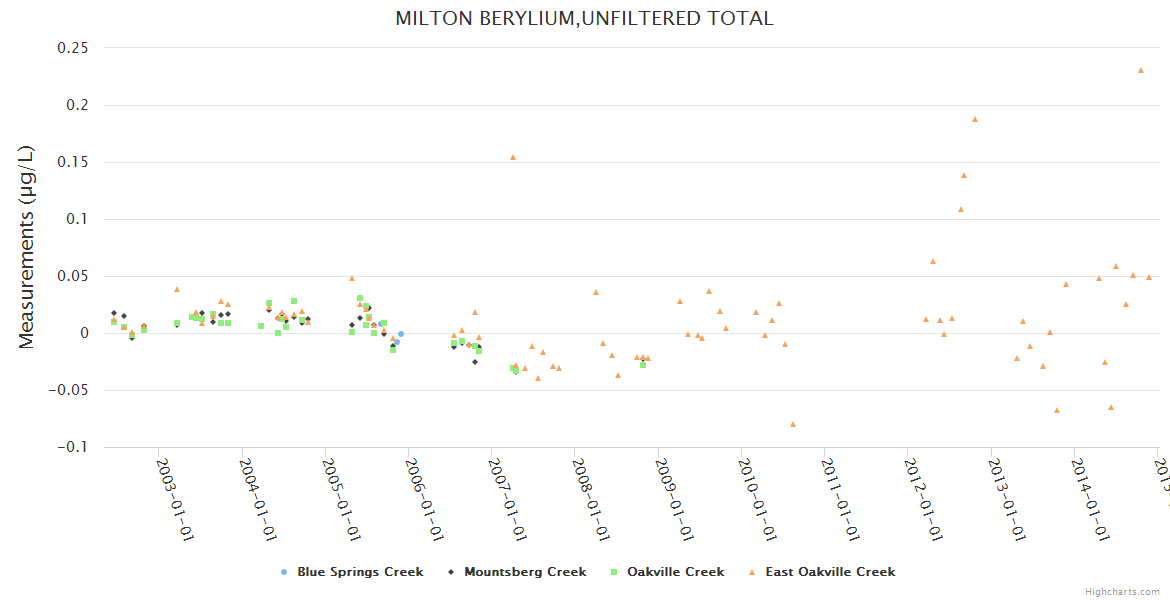Click the Measurements (µg/L) axis title
The width and height of the screenshot is (1170, 600).
click(x=27, y=247)
